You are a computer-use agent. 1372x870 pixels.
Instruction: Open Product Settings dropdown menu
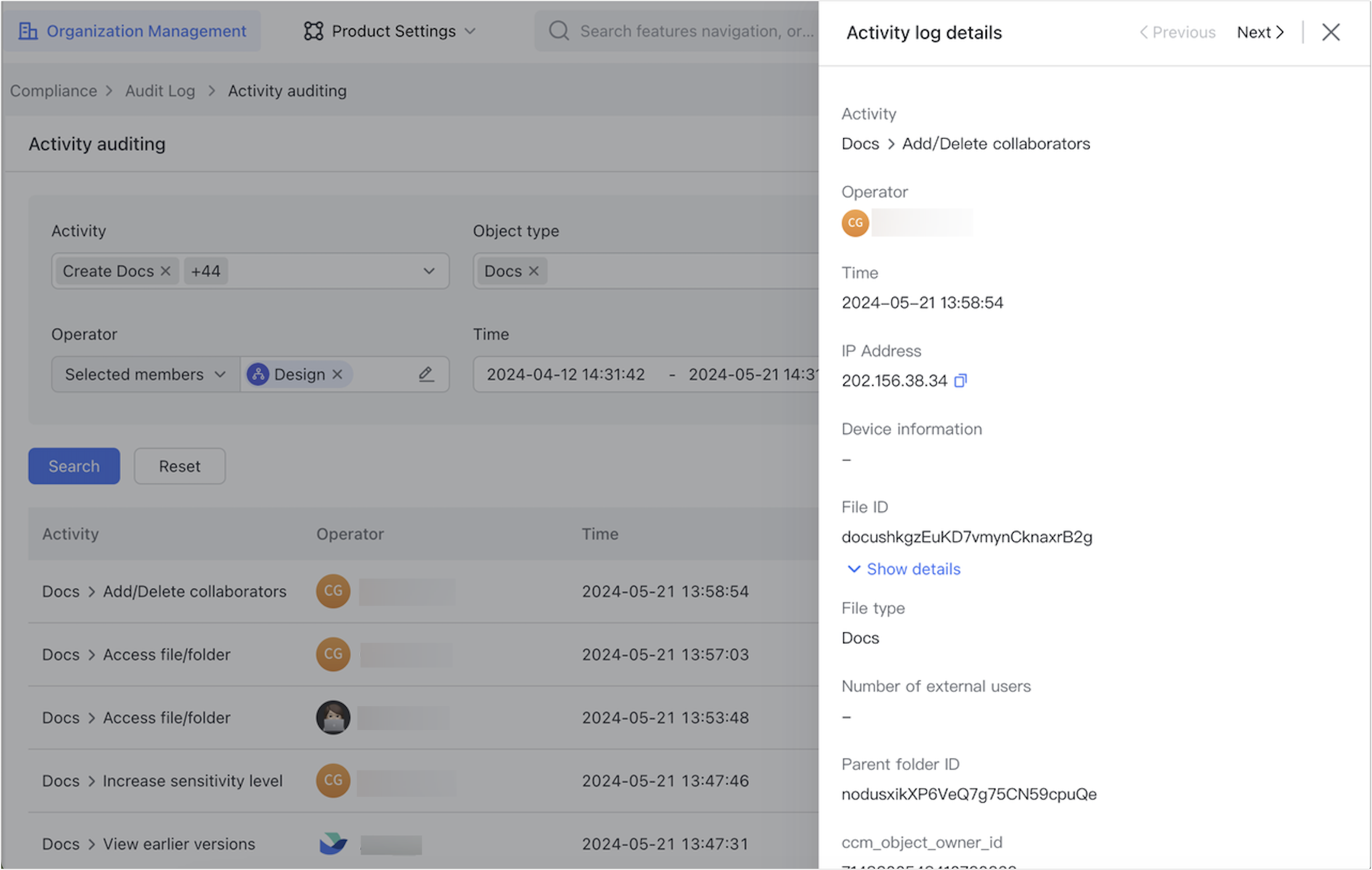coord(390,31)
